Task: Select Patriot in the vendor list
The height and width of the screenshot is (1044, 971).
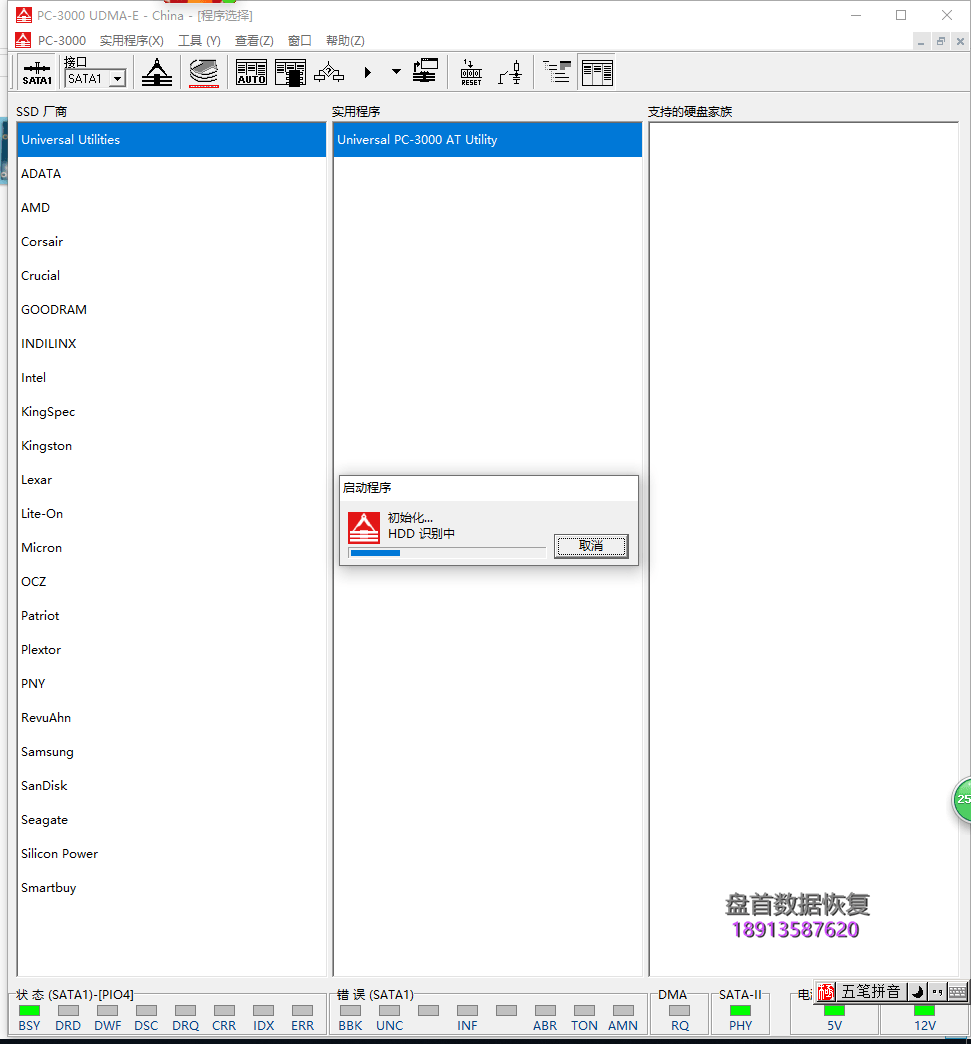Action: click(x=172, y=615)
